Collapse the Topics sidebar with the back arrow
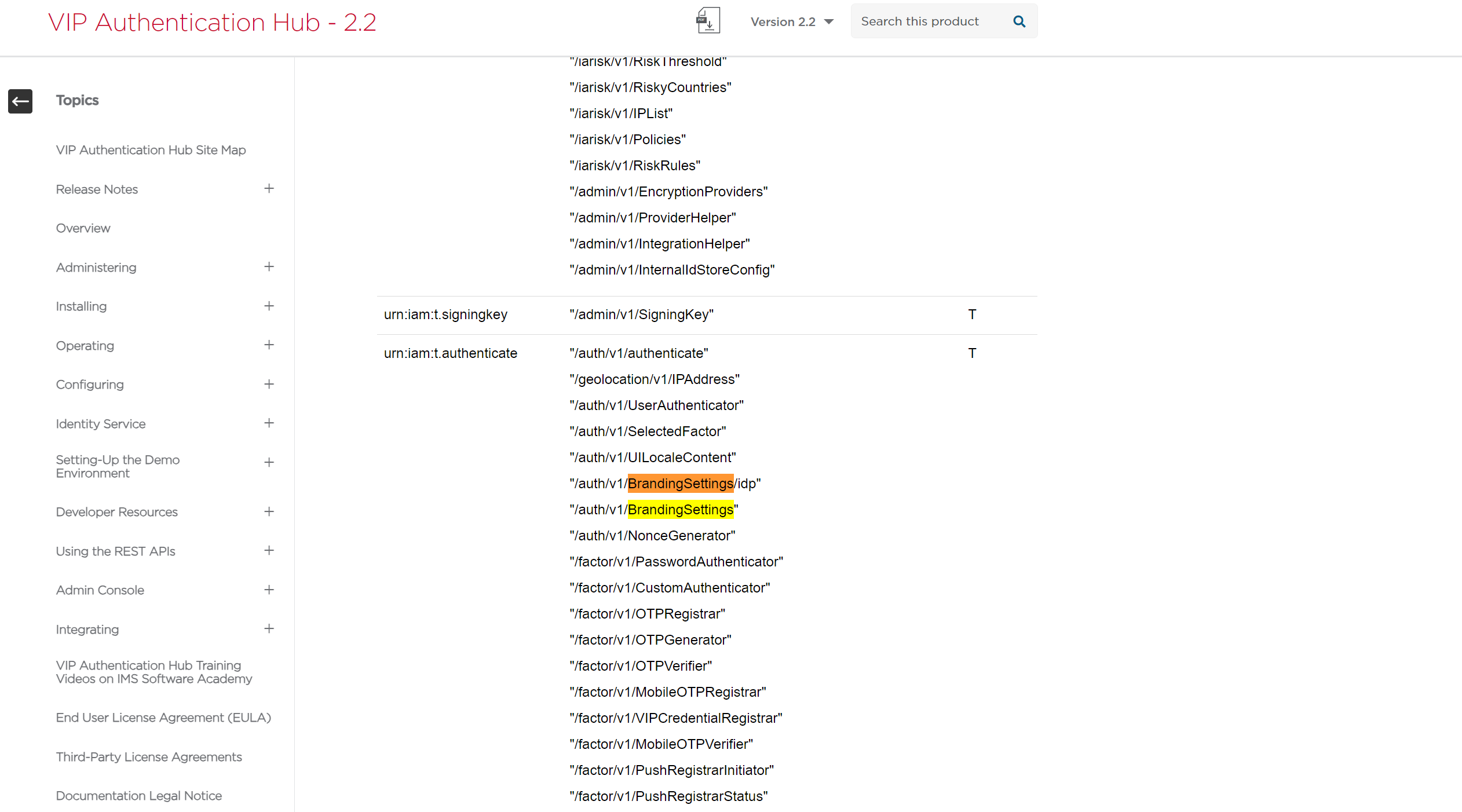 pos(20,101)
